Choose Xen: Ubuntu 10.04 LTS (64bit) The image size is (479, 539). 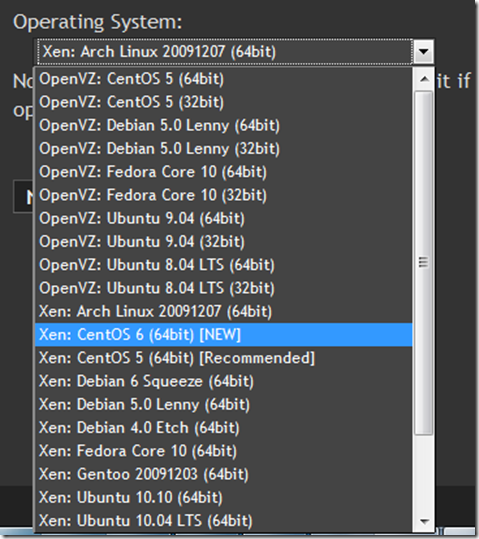coord(224,521)
